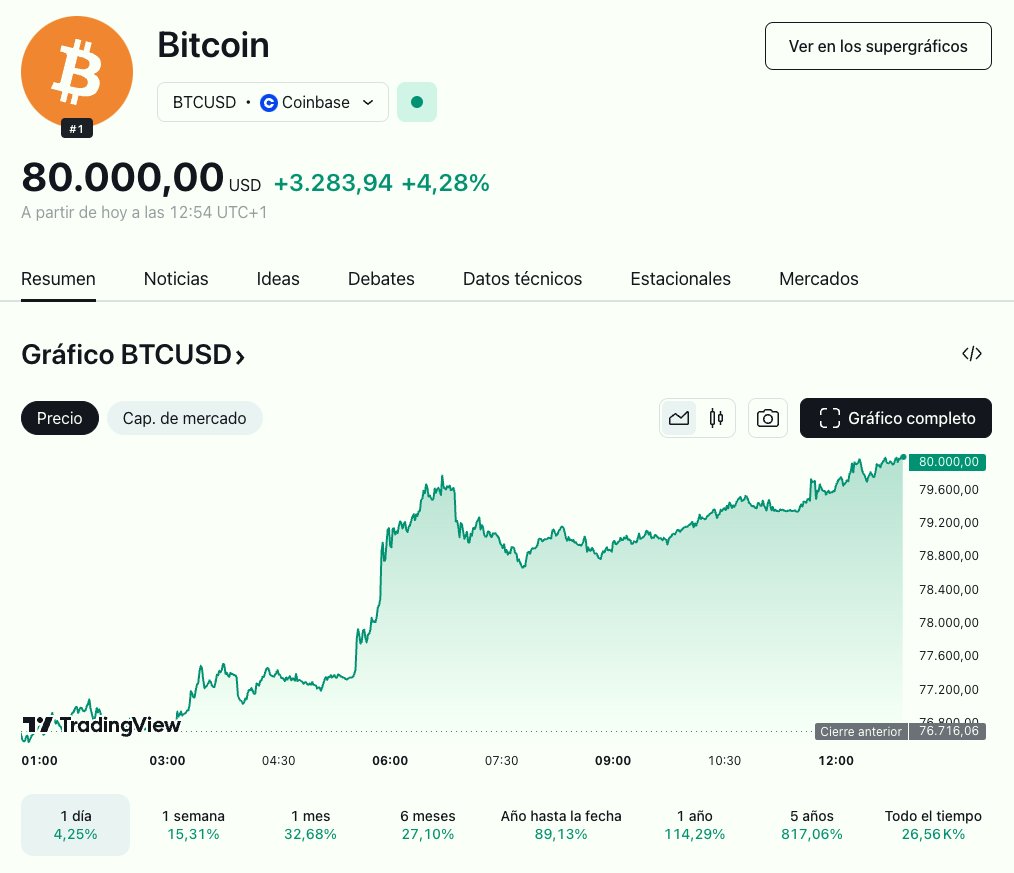Viewport: 1014px width, 873px height.
Task: Click the green market status dot
Action: pos(417,102)
